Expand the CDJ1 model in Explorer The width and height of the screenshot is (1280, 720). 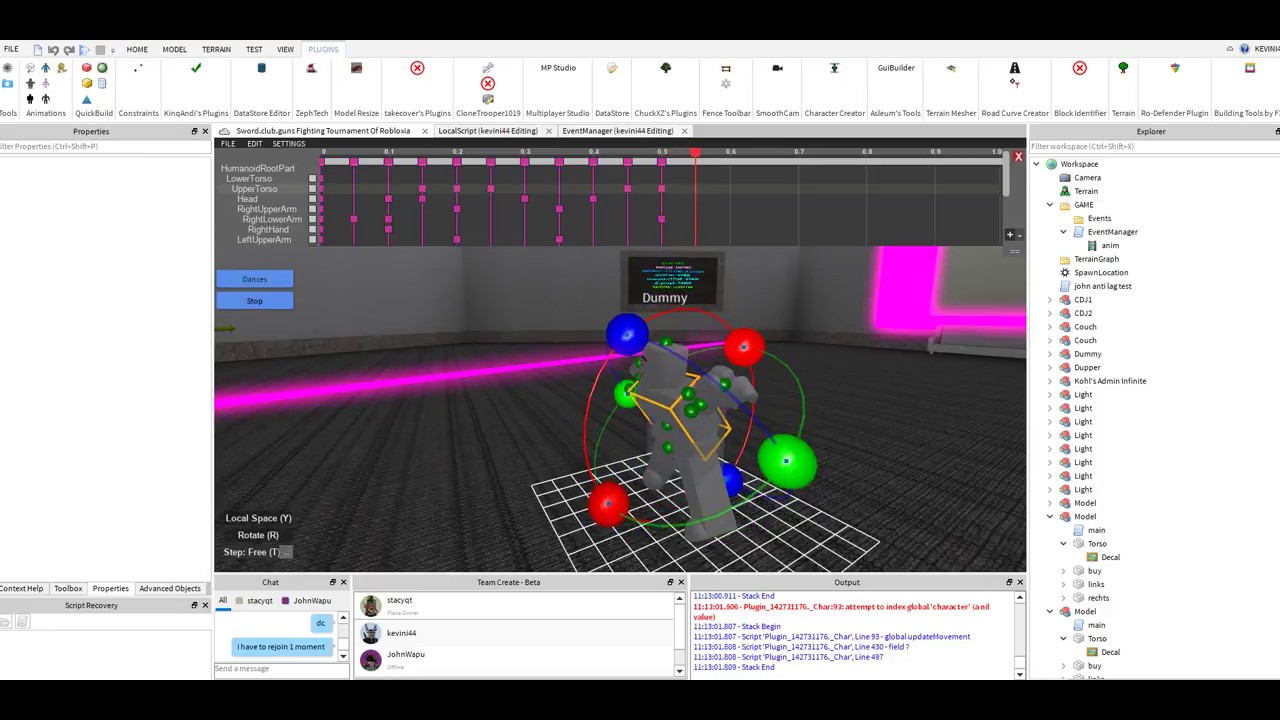click(1050, 300)
